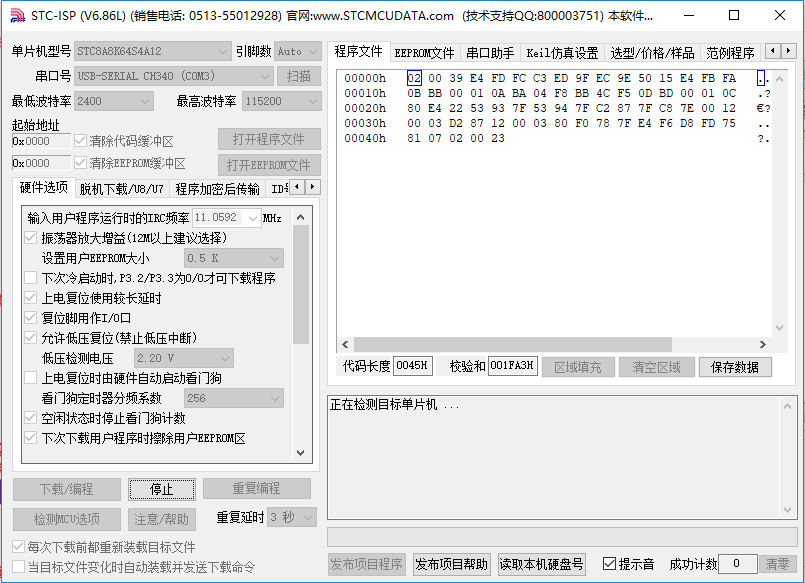Close the STC-ISP window

tap(780, 16)
